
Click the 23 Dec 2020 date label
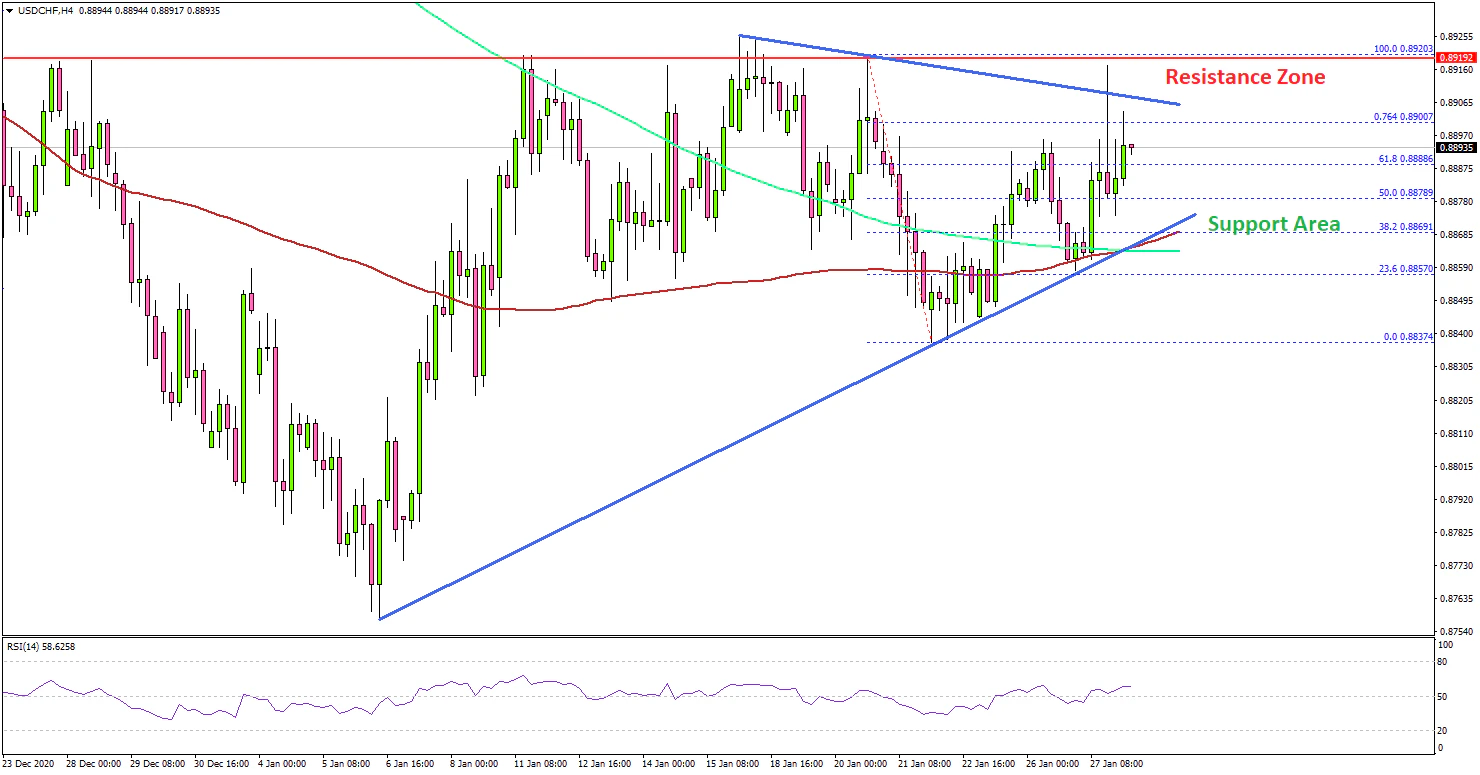[x=31, y=763]
